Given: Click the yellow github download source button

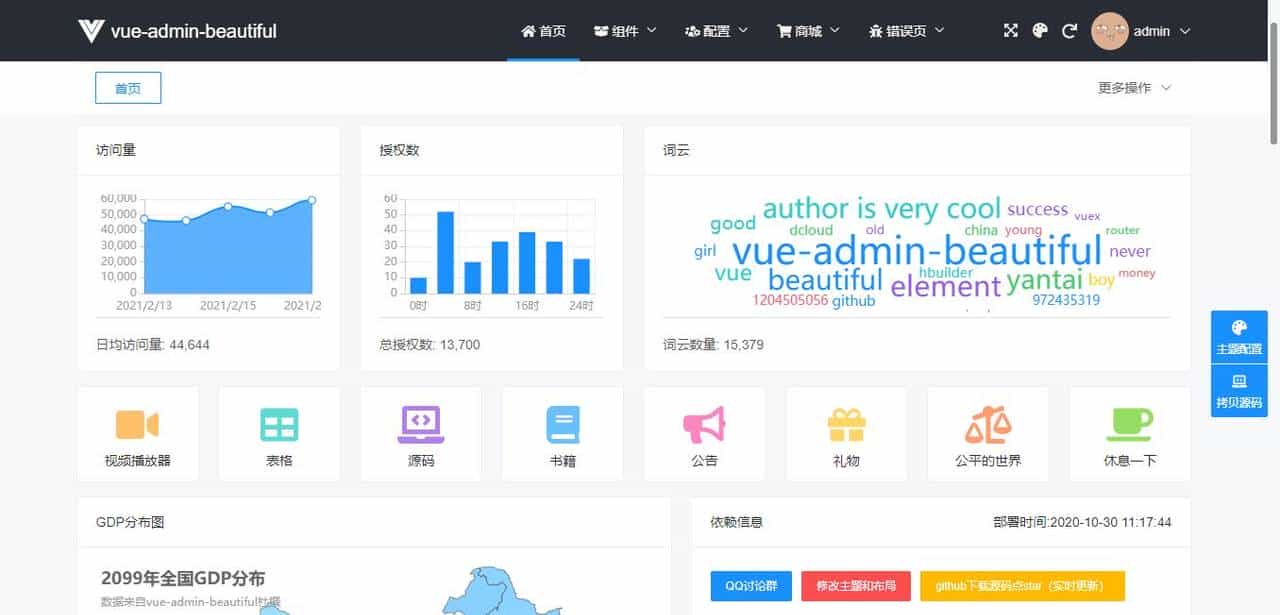Looking at the screenshot, I should [1023, 586].
